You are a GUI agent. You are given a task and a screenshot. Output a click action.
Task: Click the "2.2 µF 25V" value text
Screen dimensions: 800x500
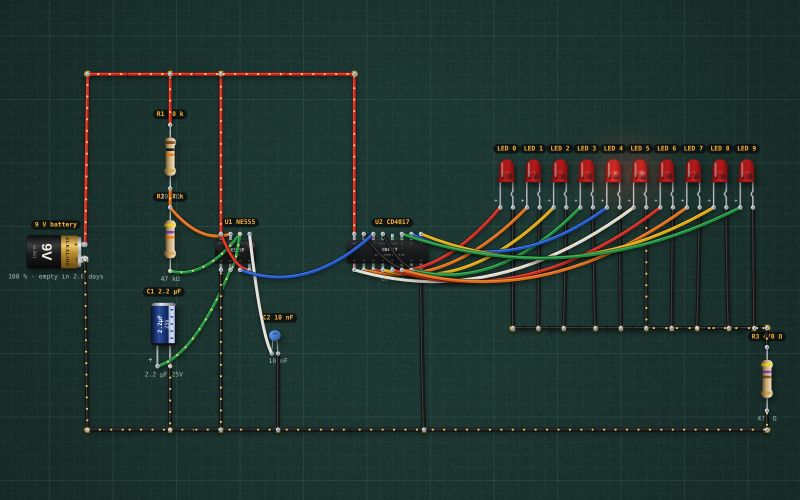[x=164, y=374]
